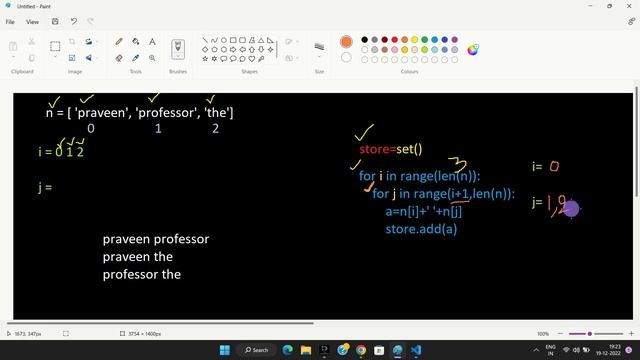640x360 pixels.
Task: Expand the Flip dropdown arrow
Action: [x=97, y=58]
